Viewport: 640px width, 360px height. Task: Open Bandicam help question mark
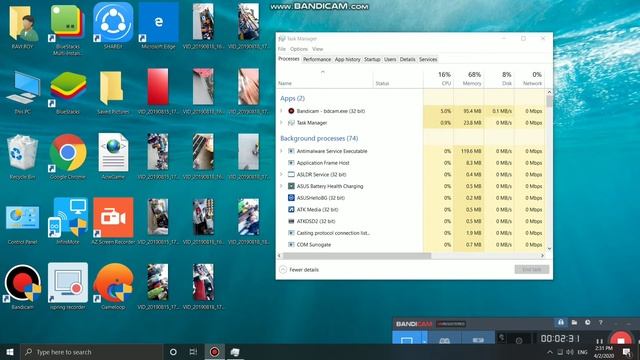[600, 322]
